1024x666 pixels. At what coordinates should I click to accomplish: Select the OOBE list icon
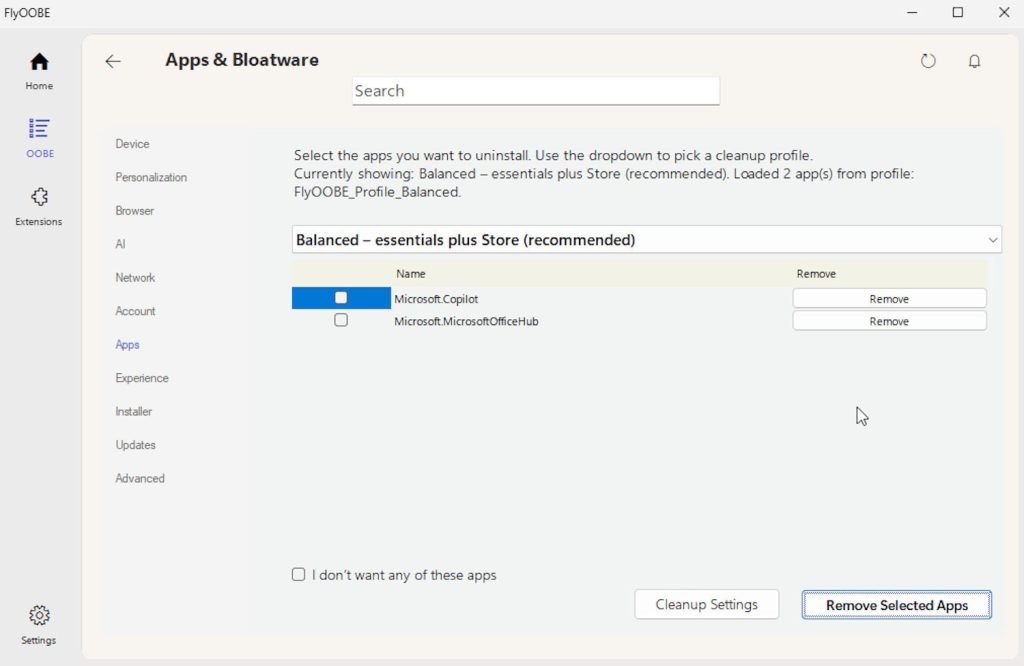(x=39, y=130)
